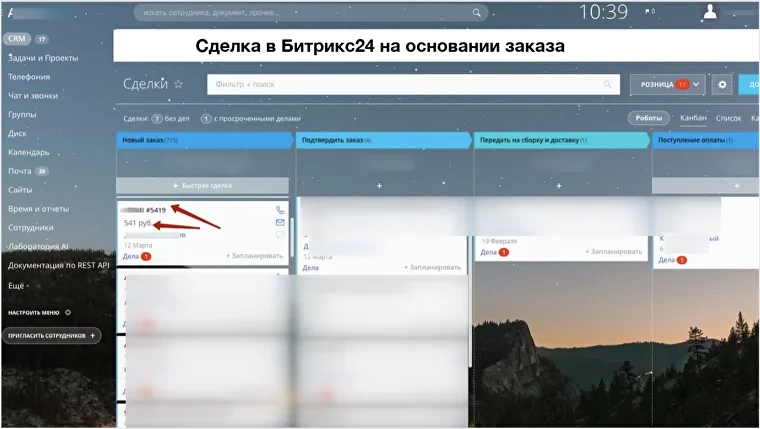Click Запланировать on deal #5419

click(255, 257)
